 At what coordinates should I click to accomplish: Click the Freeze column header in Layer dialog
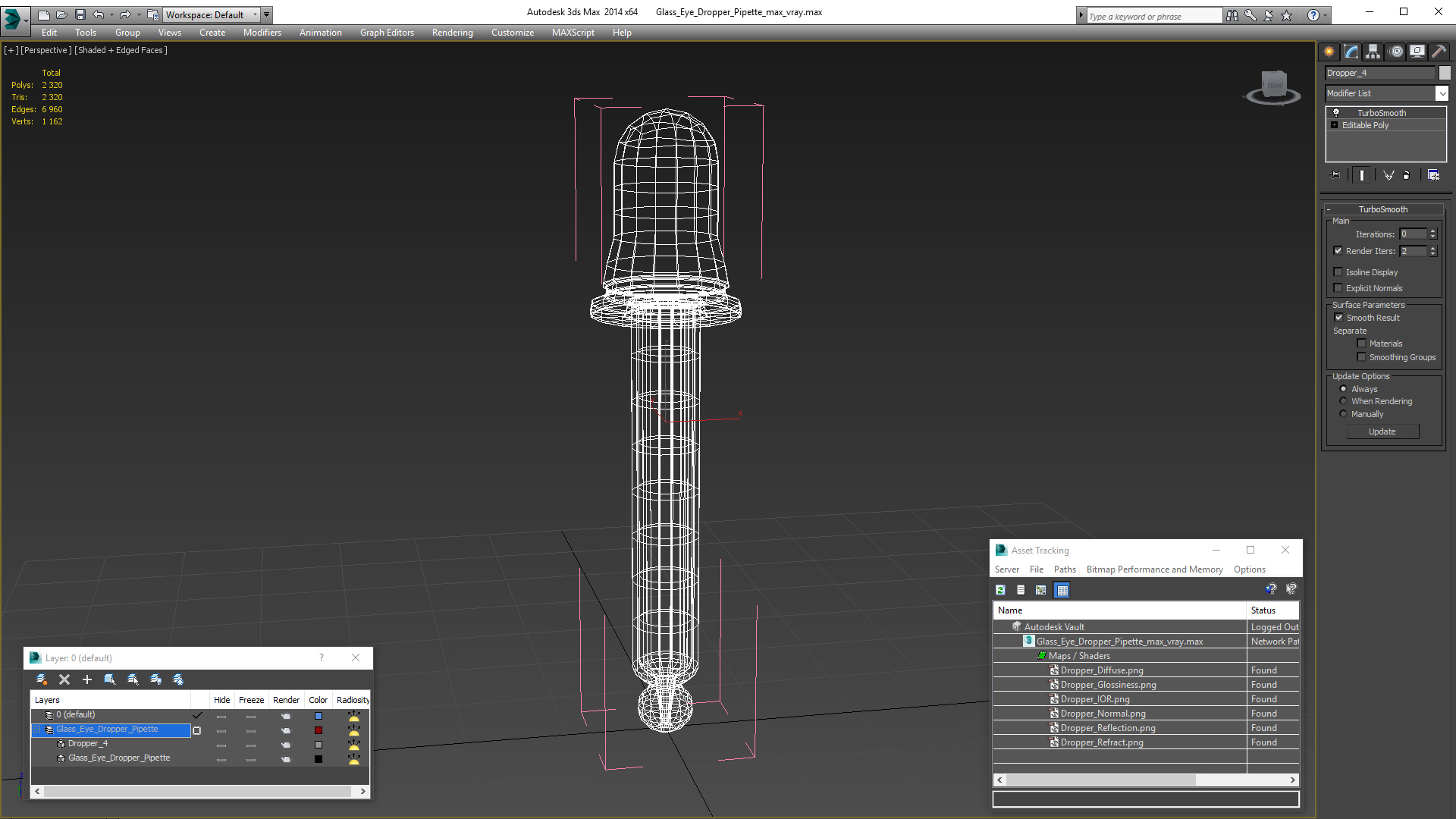coord(251,700)
